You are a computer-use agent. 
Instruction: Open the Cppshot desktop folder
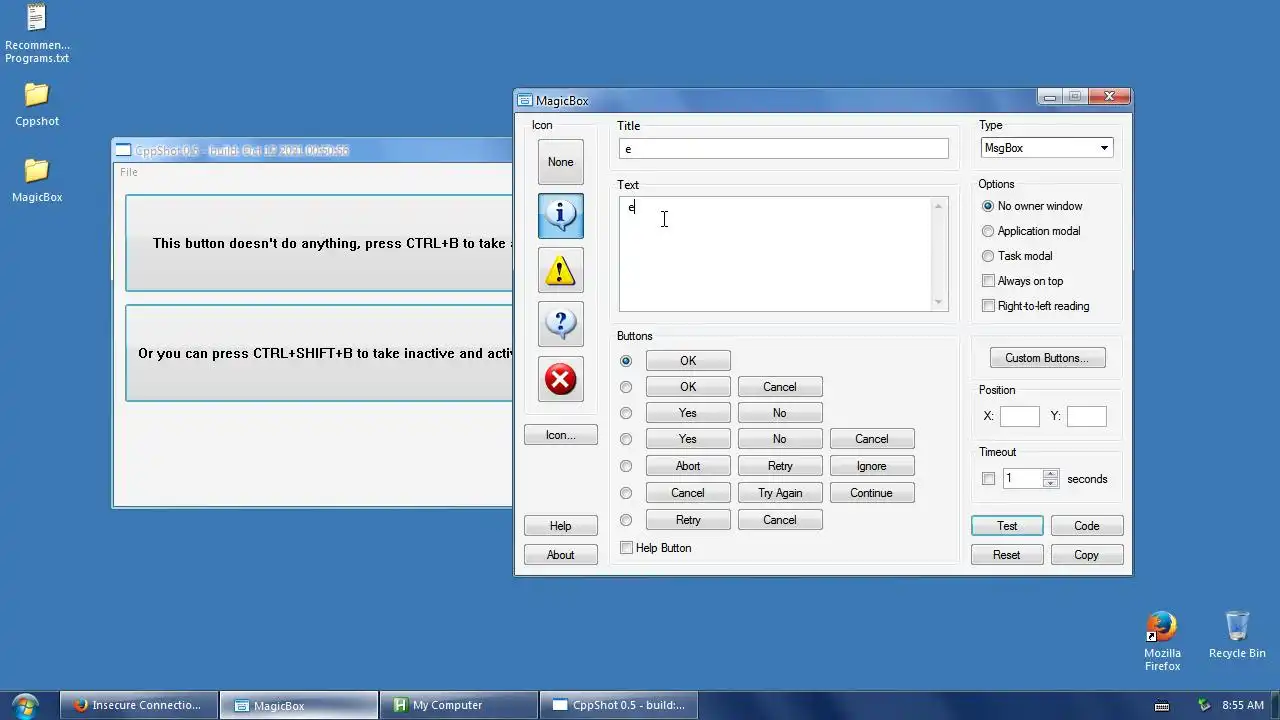pyautogui.click(x=37, y=104)
